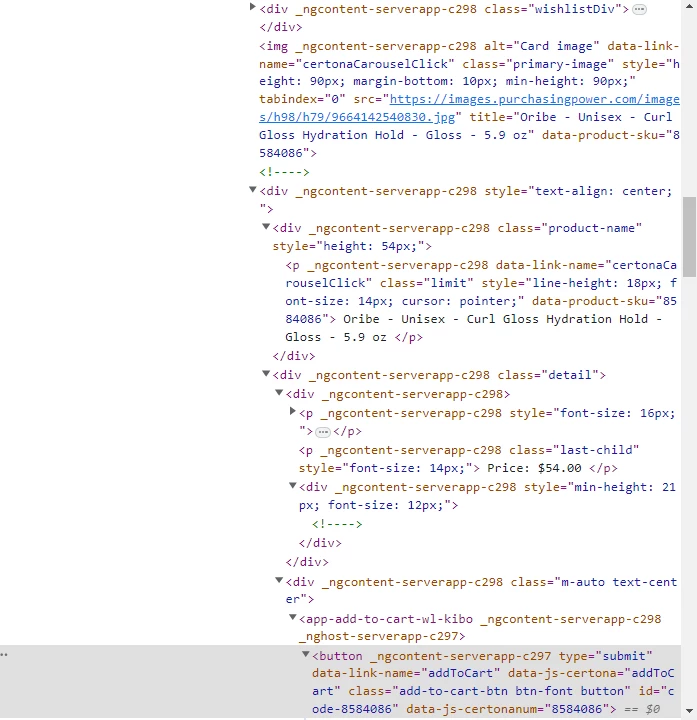Select the first empty comment node
The width and height of the screenshot is (697, 720).
point(284,172)
